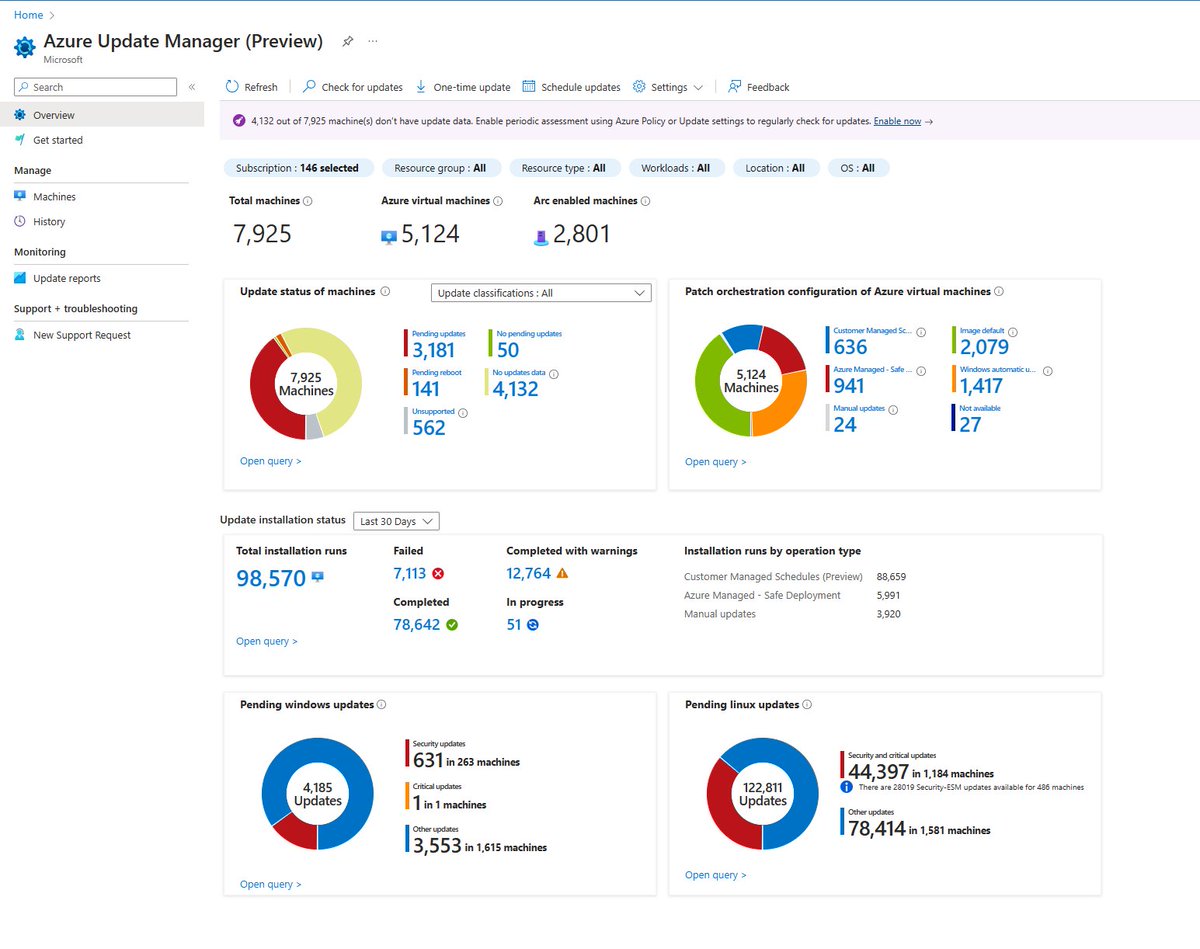Open query under Pending linux updates
Screen dimensions: 1200x949
tap(715, 875)
